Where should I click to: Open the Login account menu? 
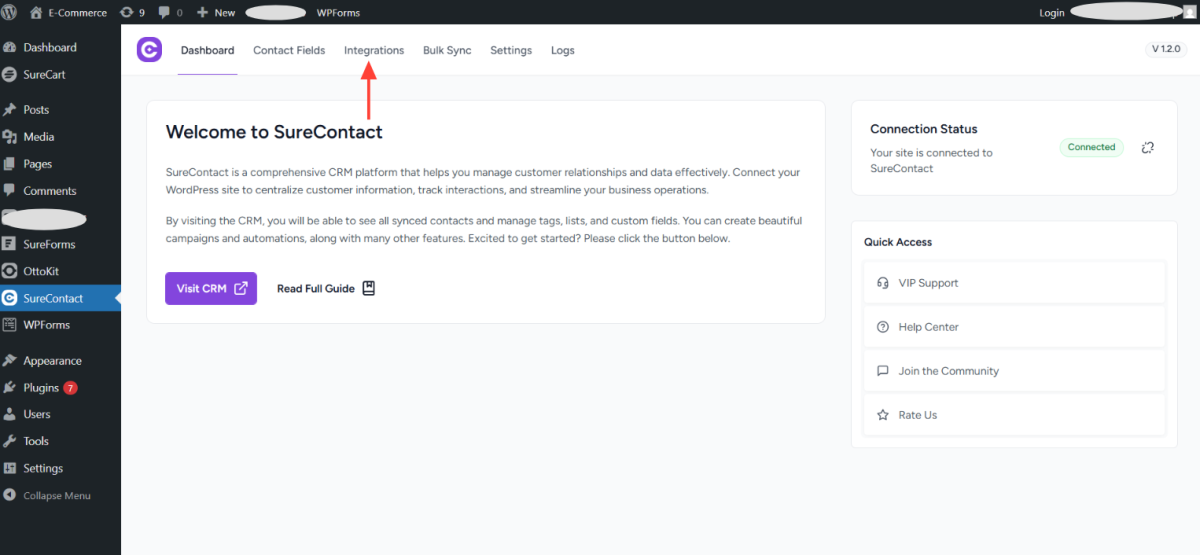(x=1051, y=12)
